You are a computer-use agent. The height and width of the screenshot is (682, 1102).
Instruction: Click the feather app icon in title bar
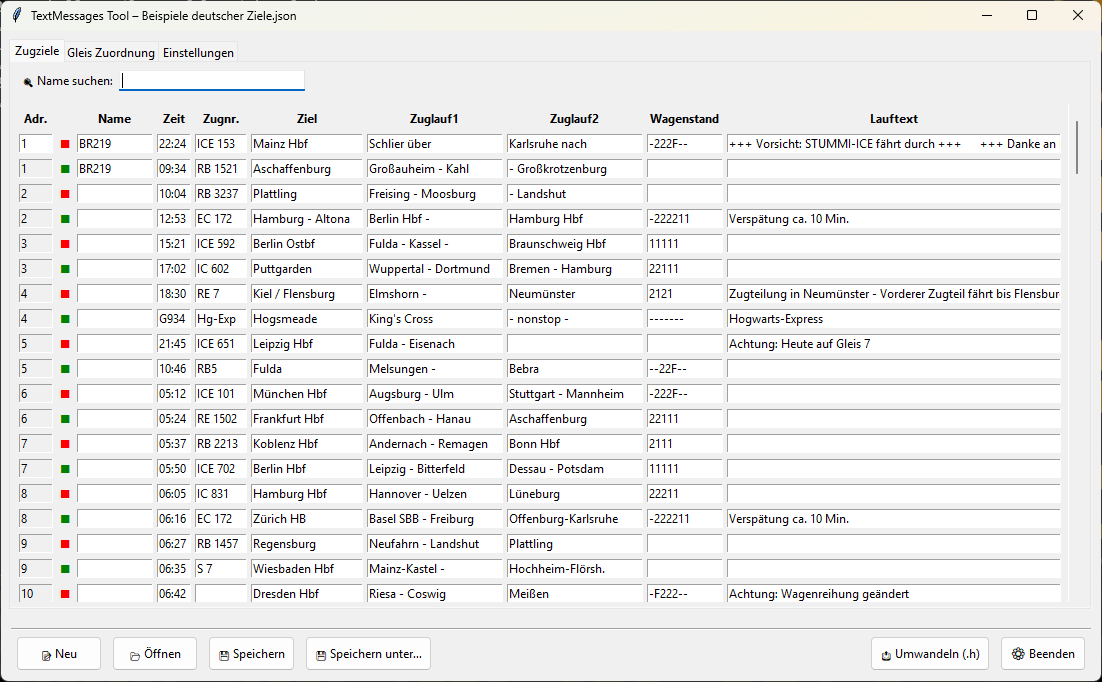point(16,16)
